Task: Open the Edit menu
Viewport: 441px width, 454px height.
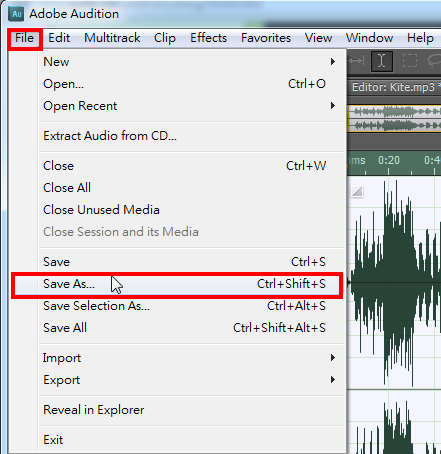Action: pos(59,38)
